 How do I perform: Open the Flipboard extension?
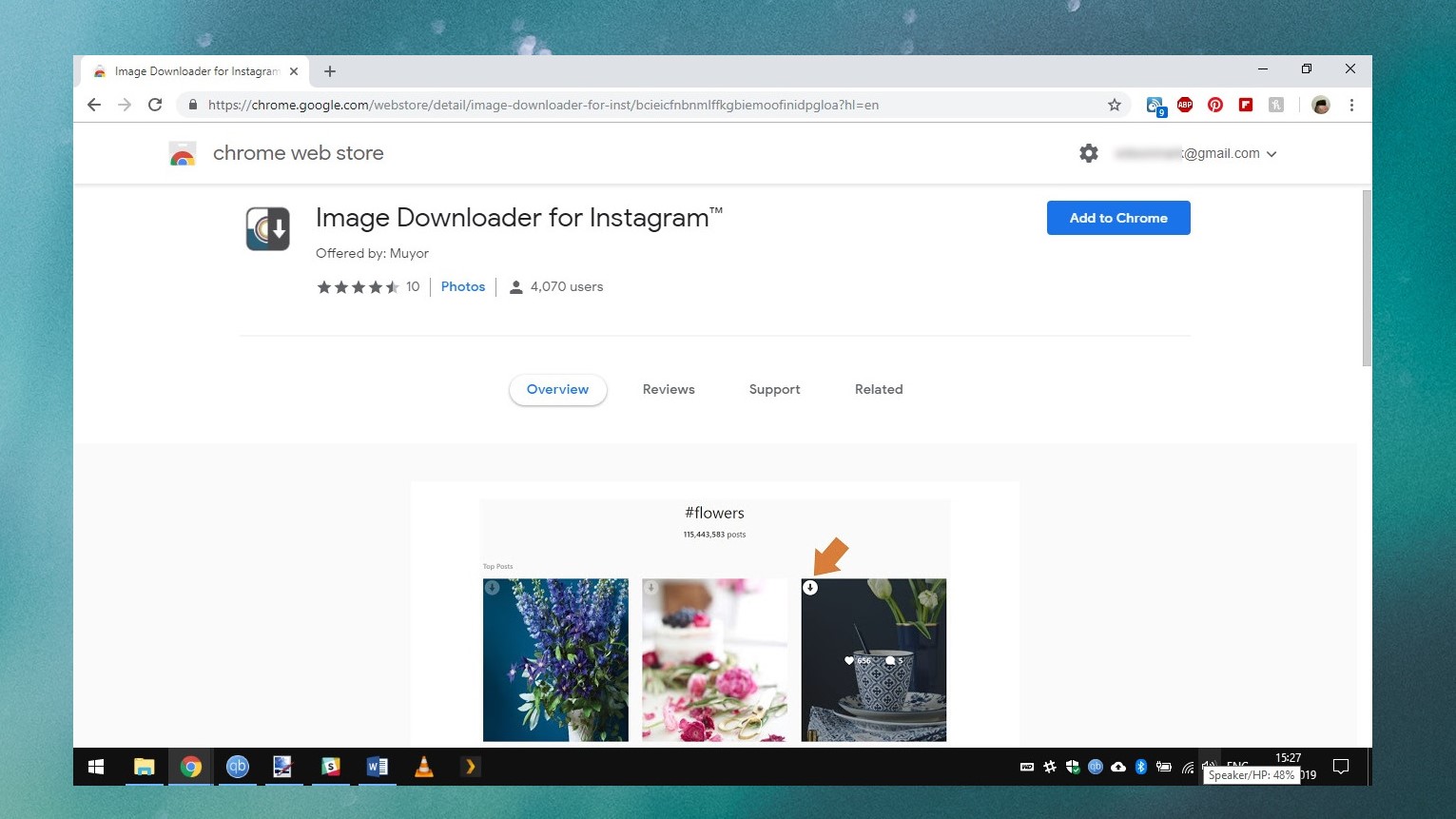(1246, 105)
